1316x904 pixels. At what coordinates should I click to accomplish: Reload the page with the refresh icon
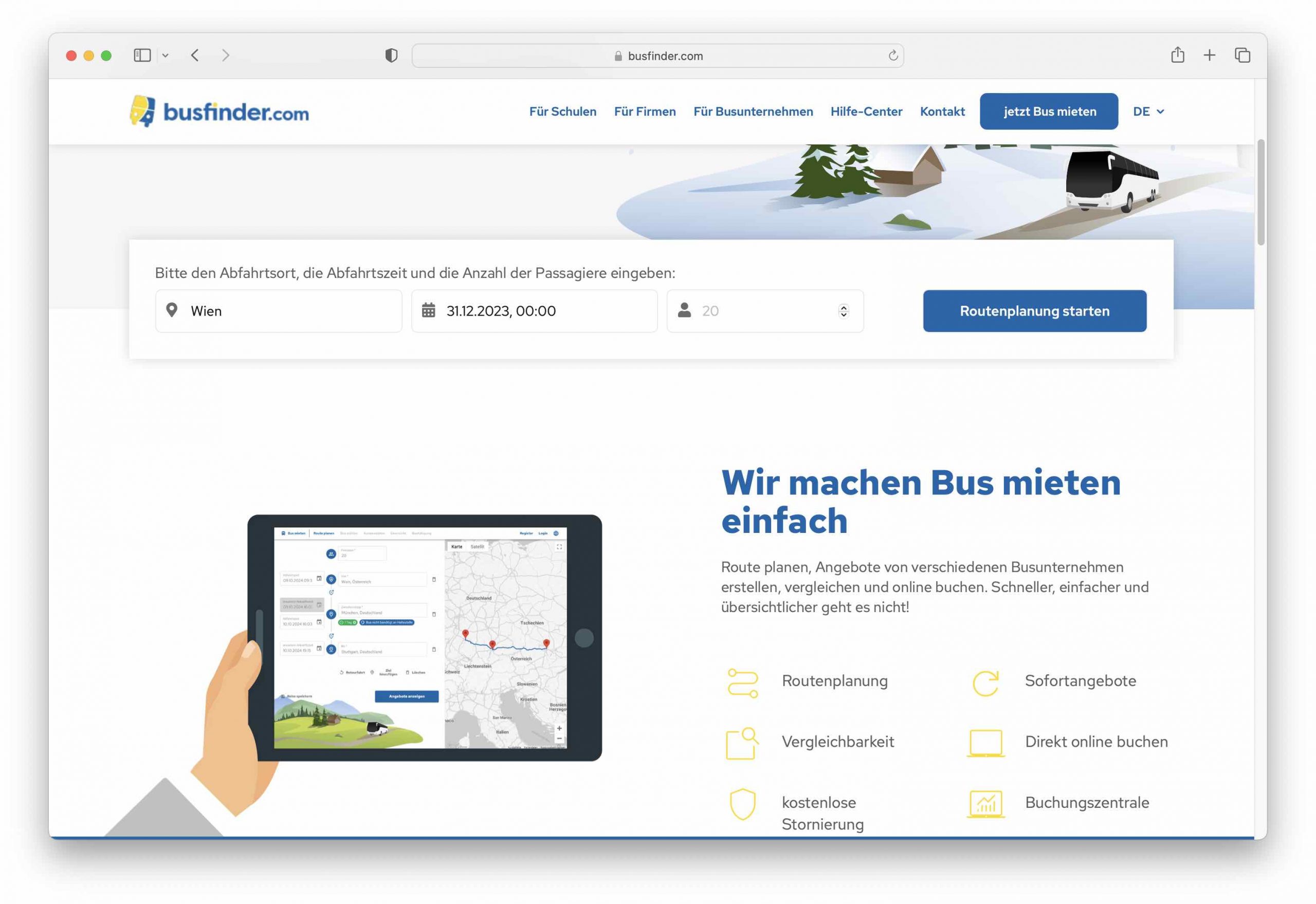[x=893, y=55]
